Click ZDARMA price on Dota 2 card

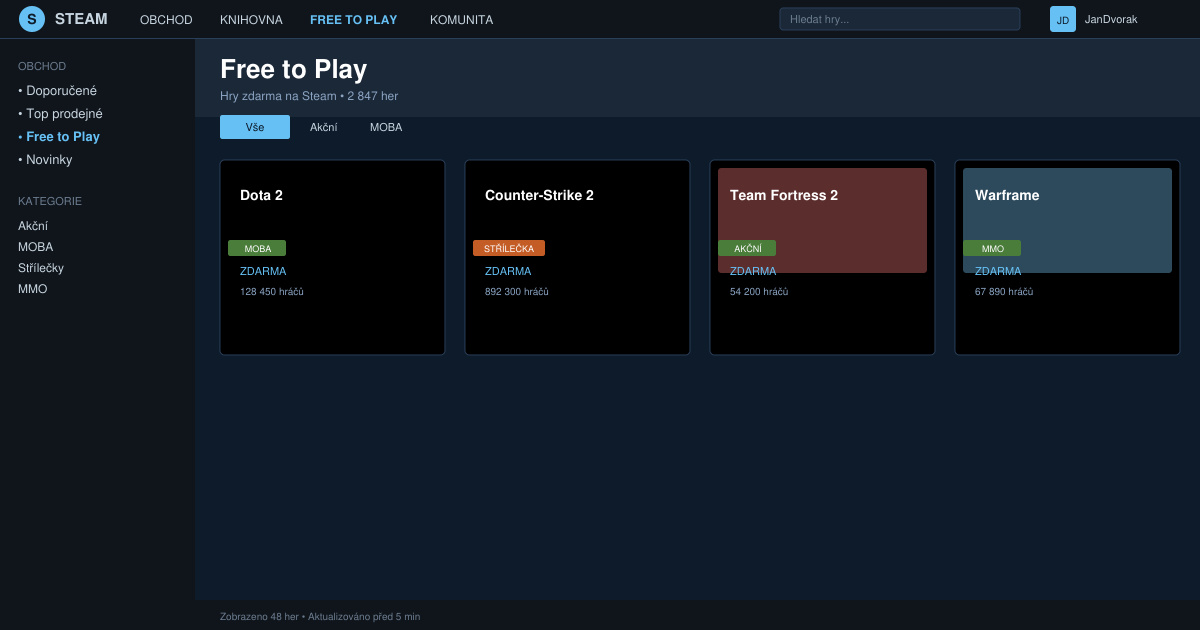(263, 271)
